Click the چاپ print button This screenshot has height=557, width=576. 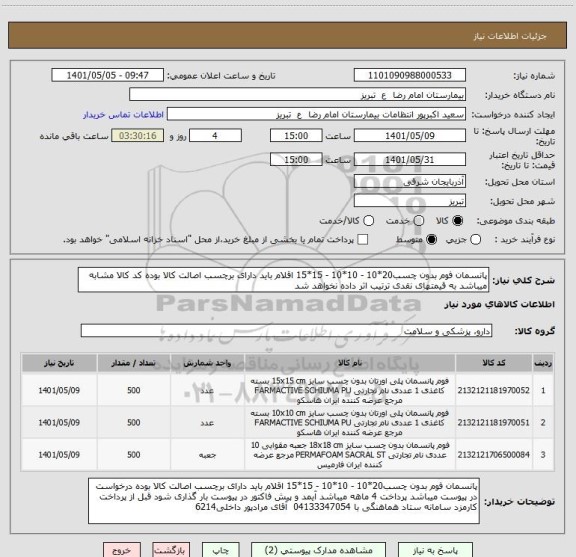(221, 550)
